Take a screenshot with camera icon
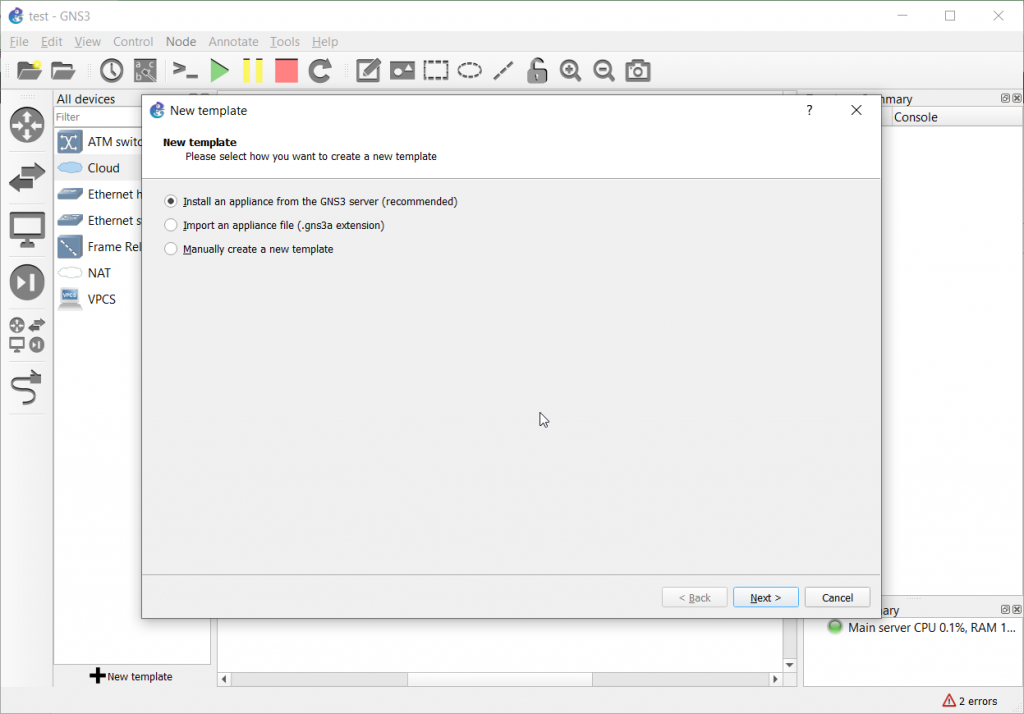 [638, 70]
